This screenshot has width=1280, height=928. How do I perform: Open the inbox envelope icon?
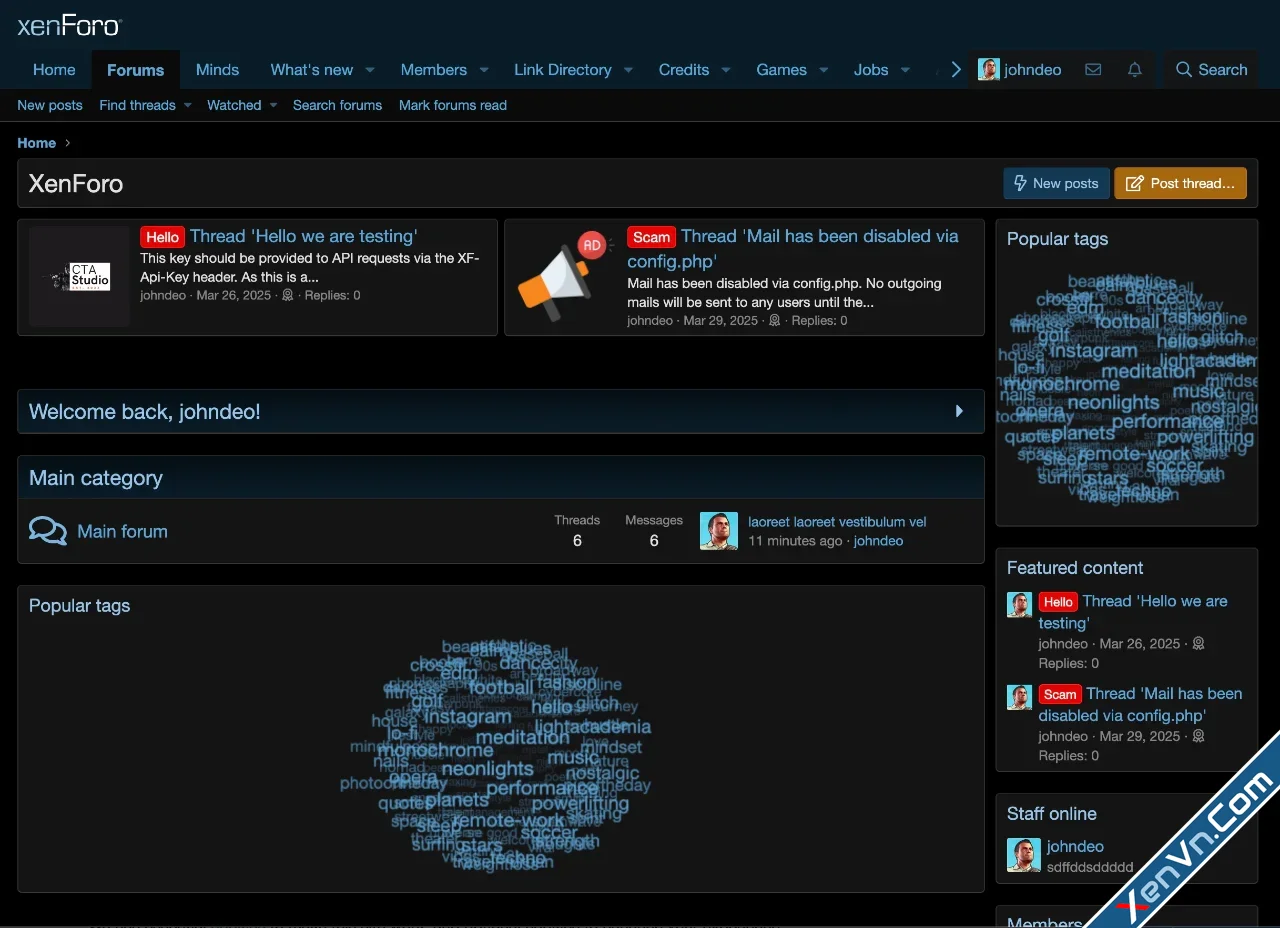pyautogui.click(x=1093, y=69)
